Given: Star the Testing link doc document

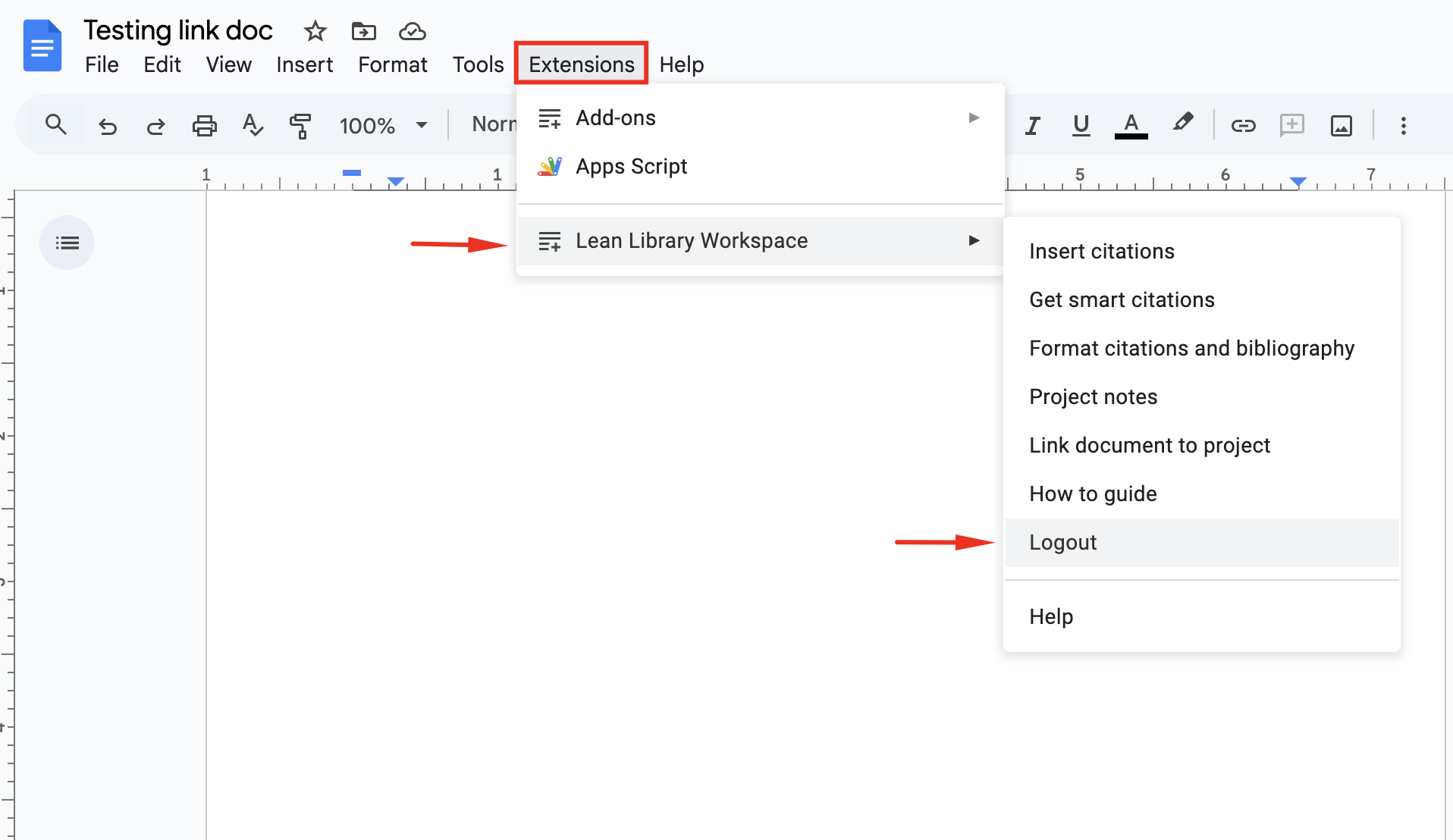Looking at the screenshot, I should (x=315, y=31).
